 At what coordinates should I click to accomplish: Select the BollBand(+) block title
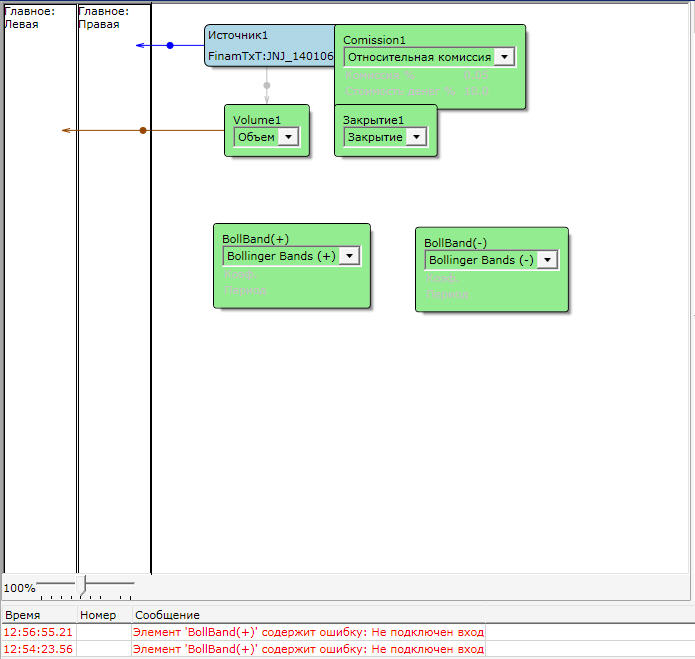pyautogui.click(x=256, y=240)
